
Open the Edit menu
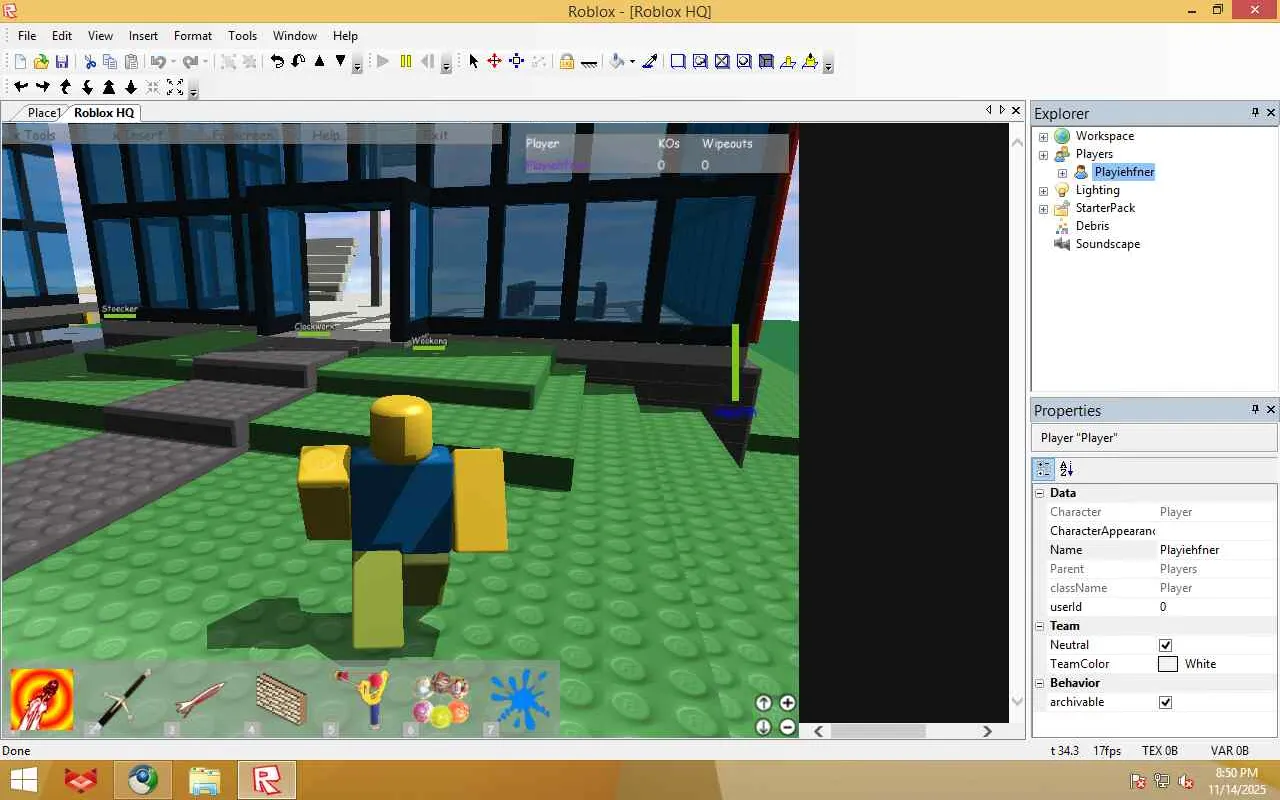pyautogui.click(x=62, y=36)
